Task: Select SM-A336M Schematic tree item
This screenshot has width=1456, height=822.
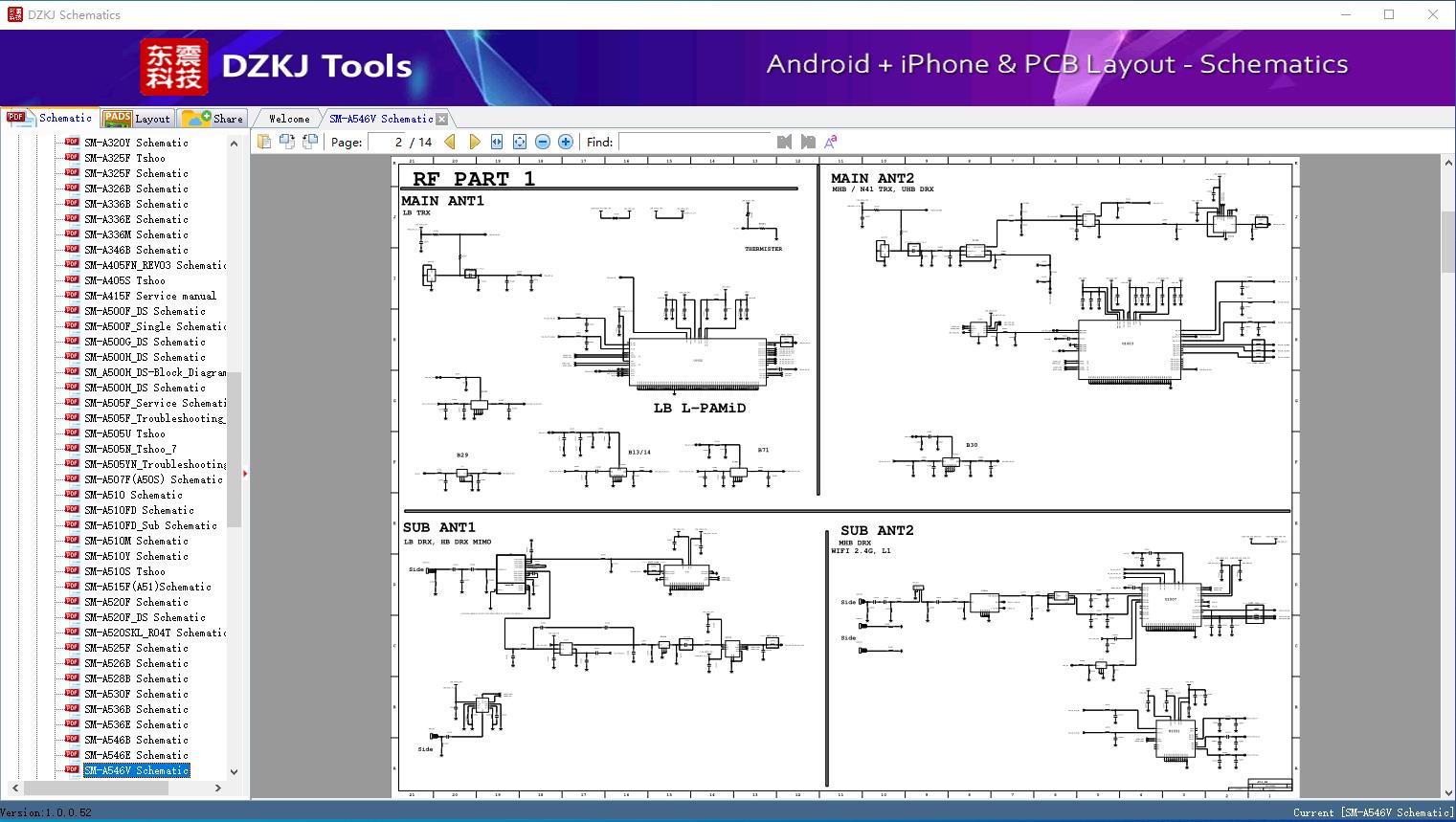Action: tap(136, 234)
